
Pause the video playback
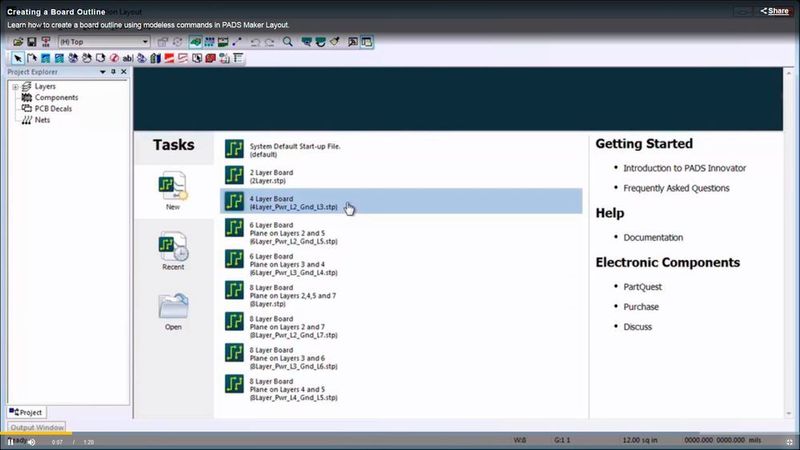coord(10,442)
